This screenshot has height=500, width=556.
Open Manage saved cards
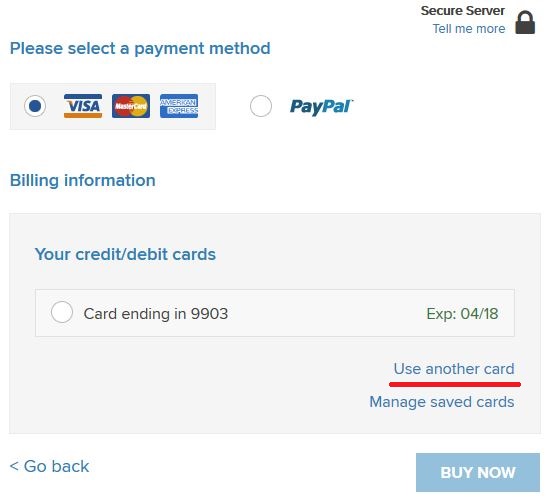[x=442, y=402]
